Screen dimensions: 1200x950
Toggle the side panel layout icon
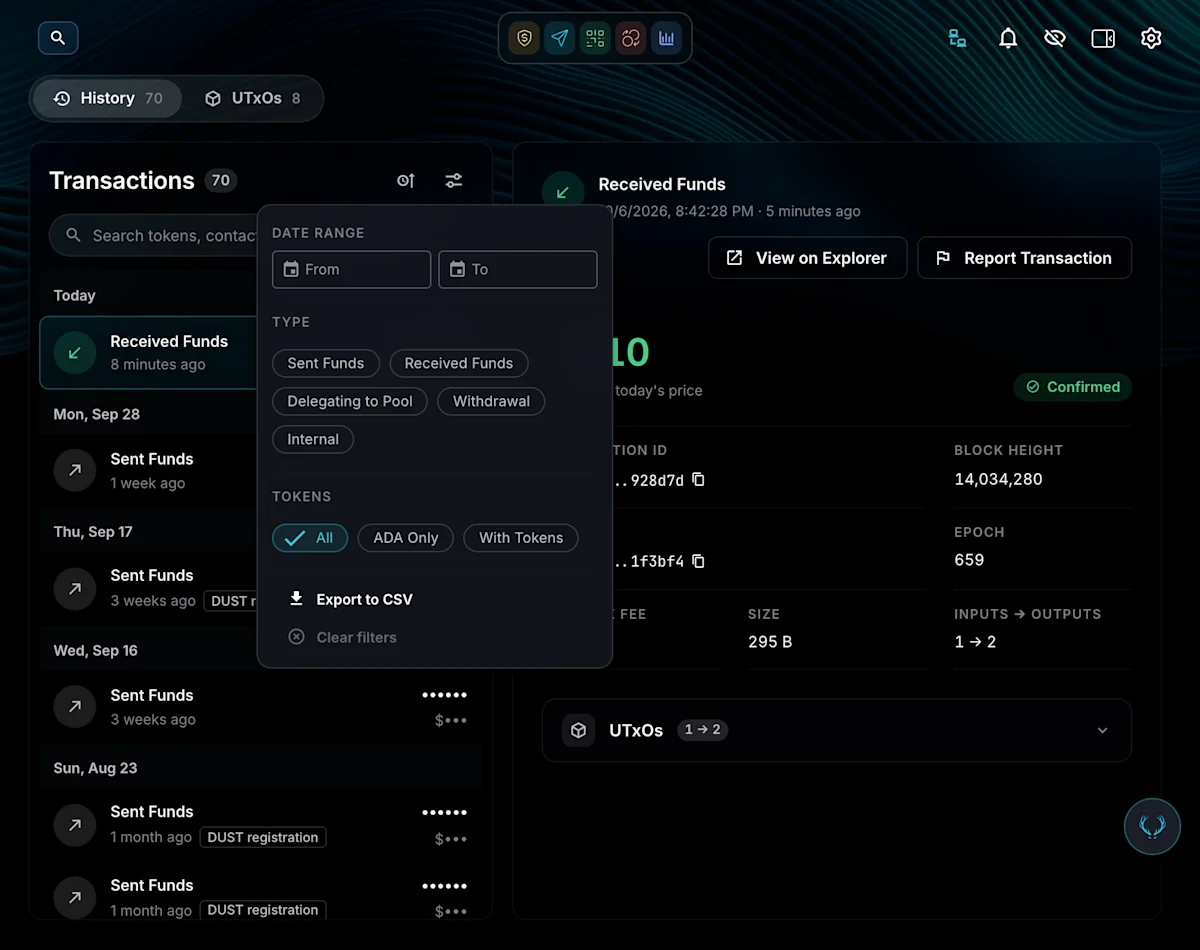click(1103, 38)
